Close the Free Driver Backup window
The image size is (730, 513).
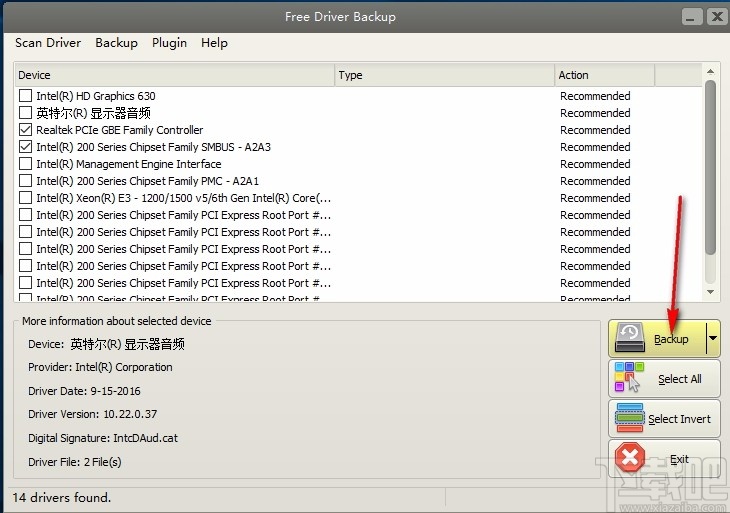click(717, 17)
